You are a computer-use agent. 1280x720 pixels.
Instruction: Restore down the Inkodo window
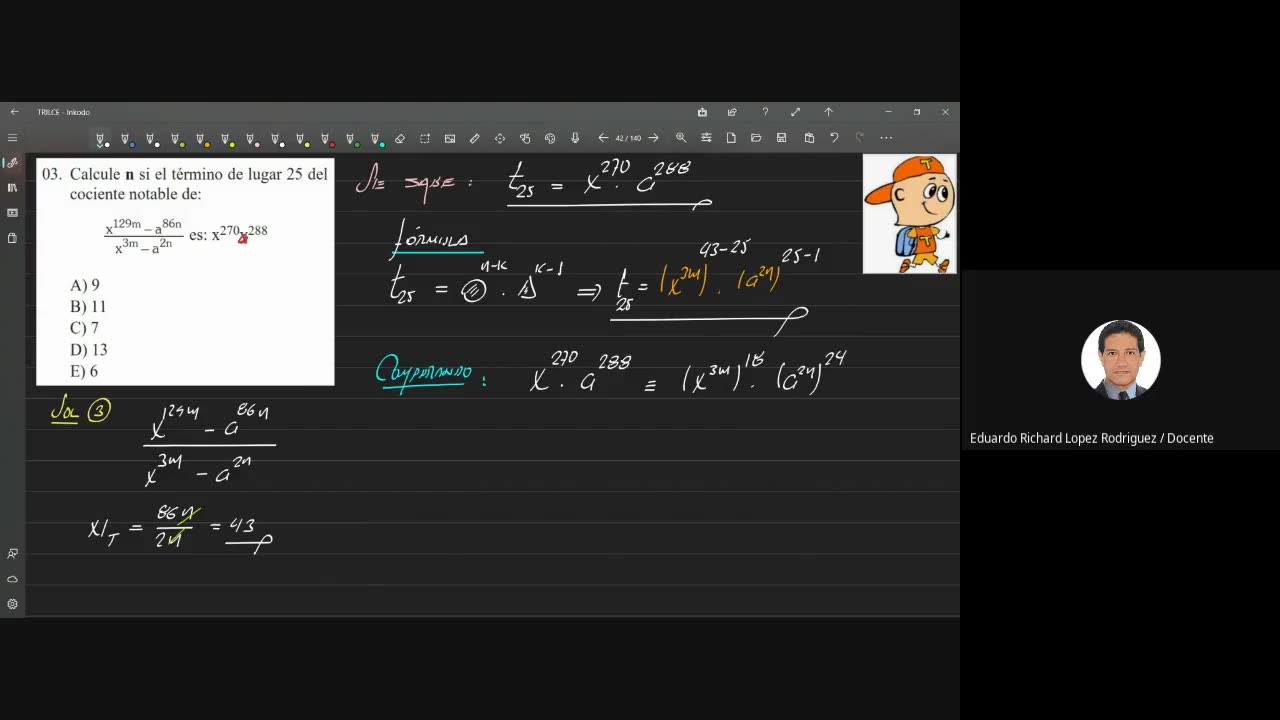pyautogui.click(x=916, y=112)
